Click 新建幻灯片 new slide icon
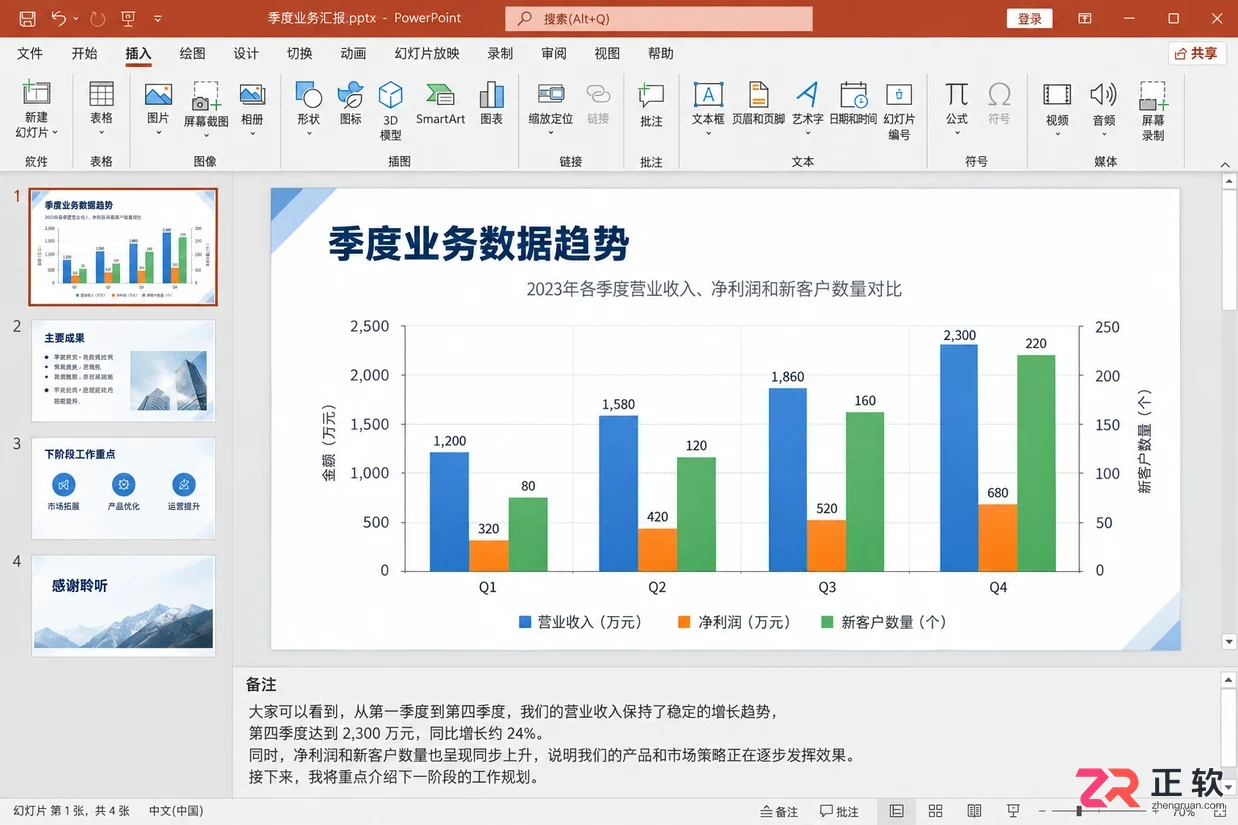 (36, 94)
